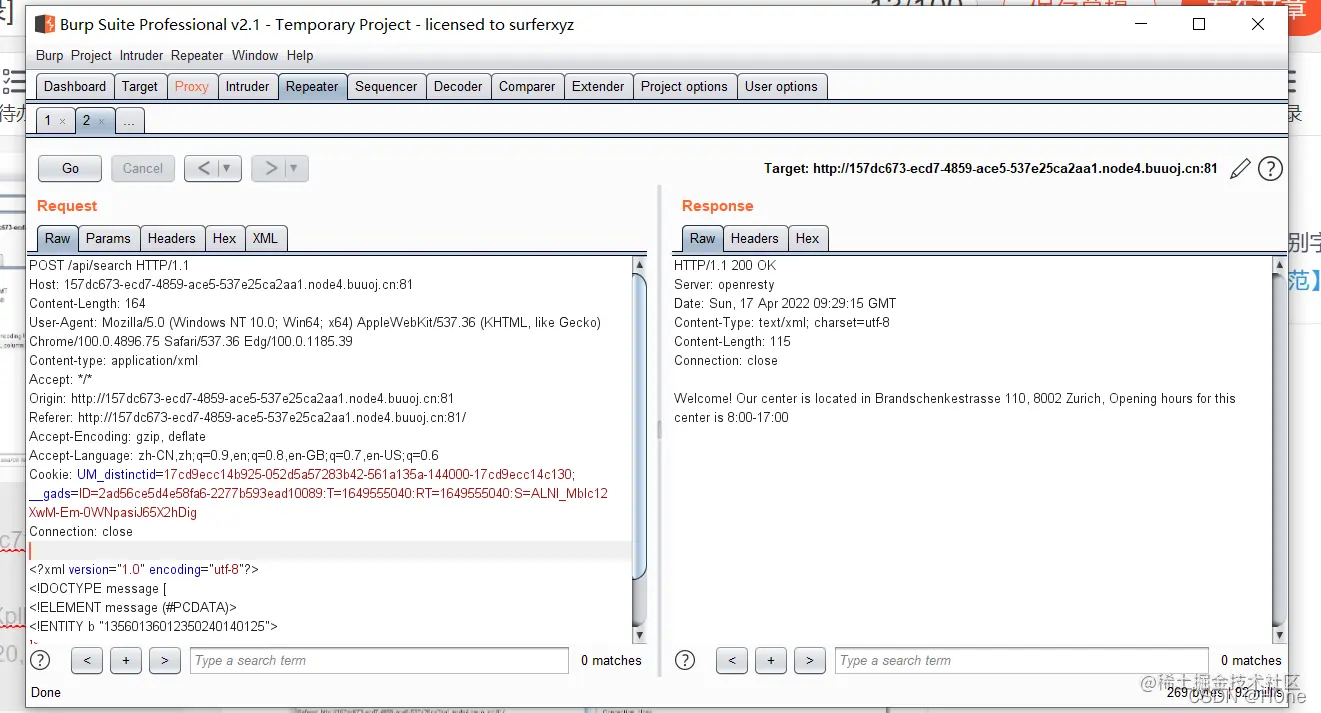Switch to the Comparer tab

527,86
